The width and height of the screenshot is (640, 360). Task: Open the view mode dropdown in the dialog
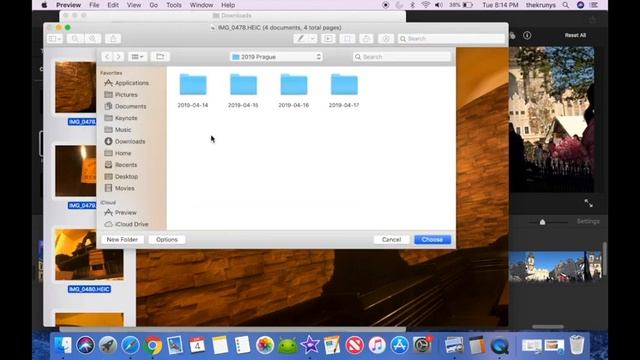tap(137, 57)
